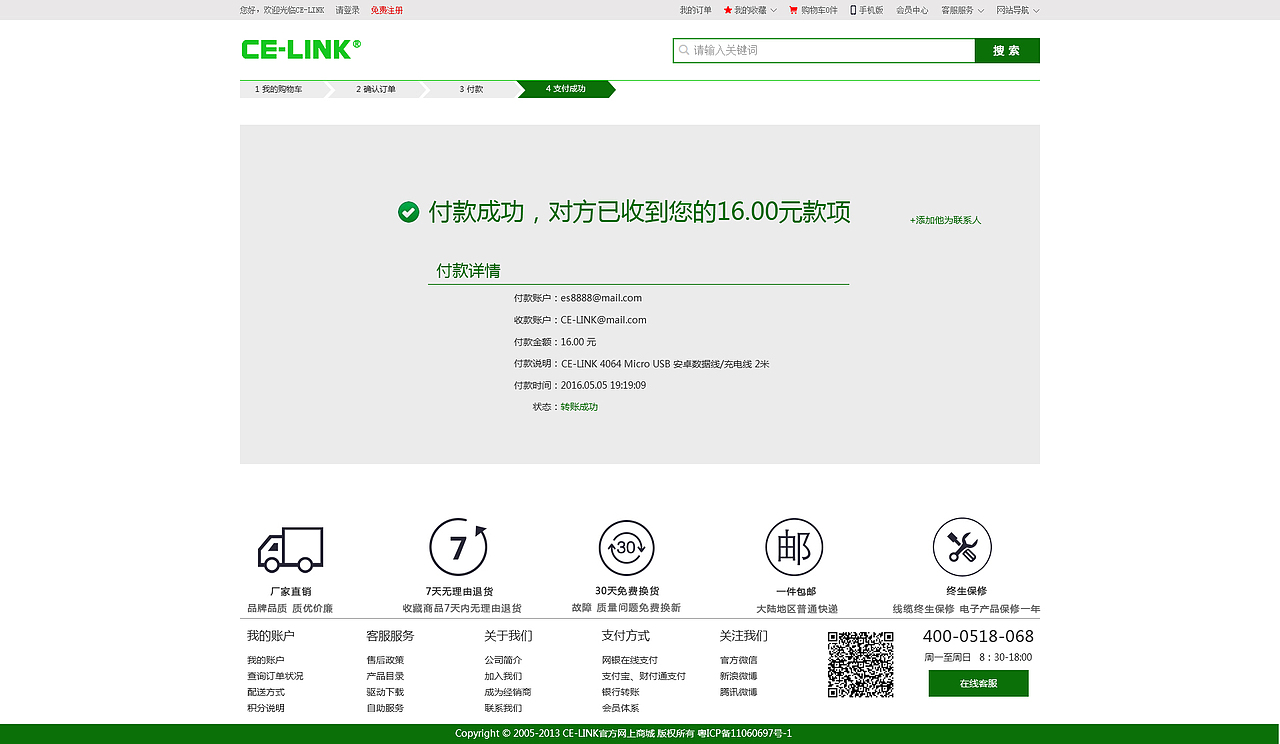Click the green payment success checkmark icon

(408, 212)
